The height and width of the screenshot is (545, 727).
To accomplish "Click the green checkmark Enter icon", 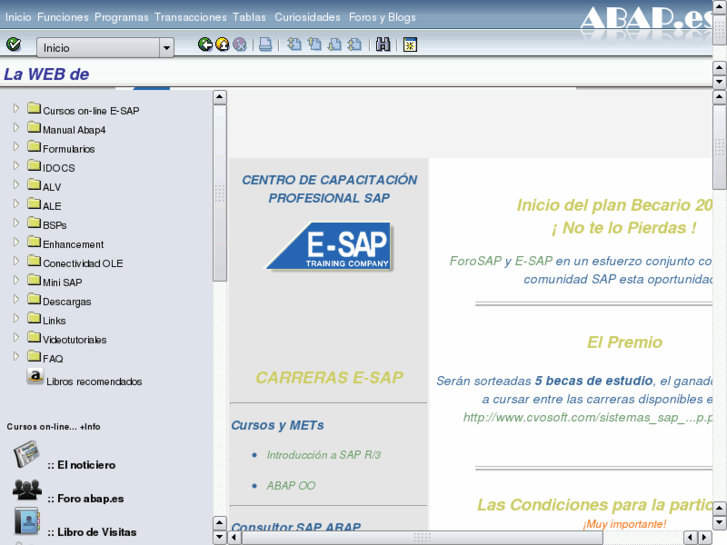I will point(13,45).
